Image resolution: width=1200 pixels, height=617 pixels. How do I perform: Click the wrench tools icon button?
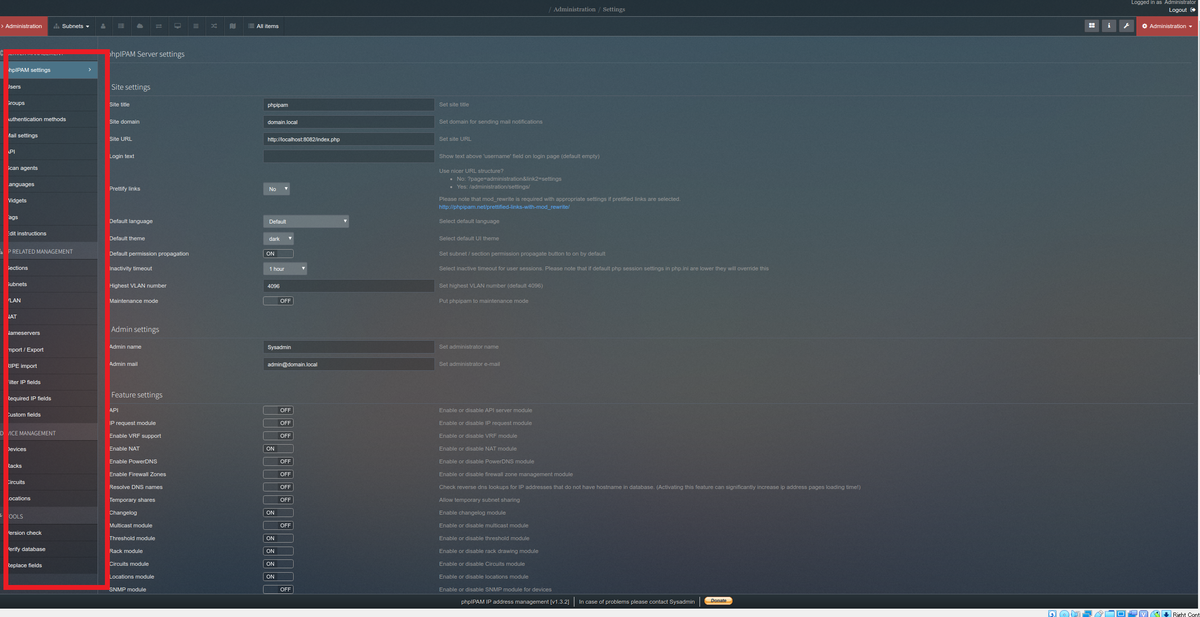[1126, 26]
